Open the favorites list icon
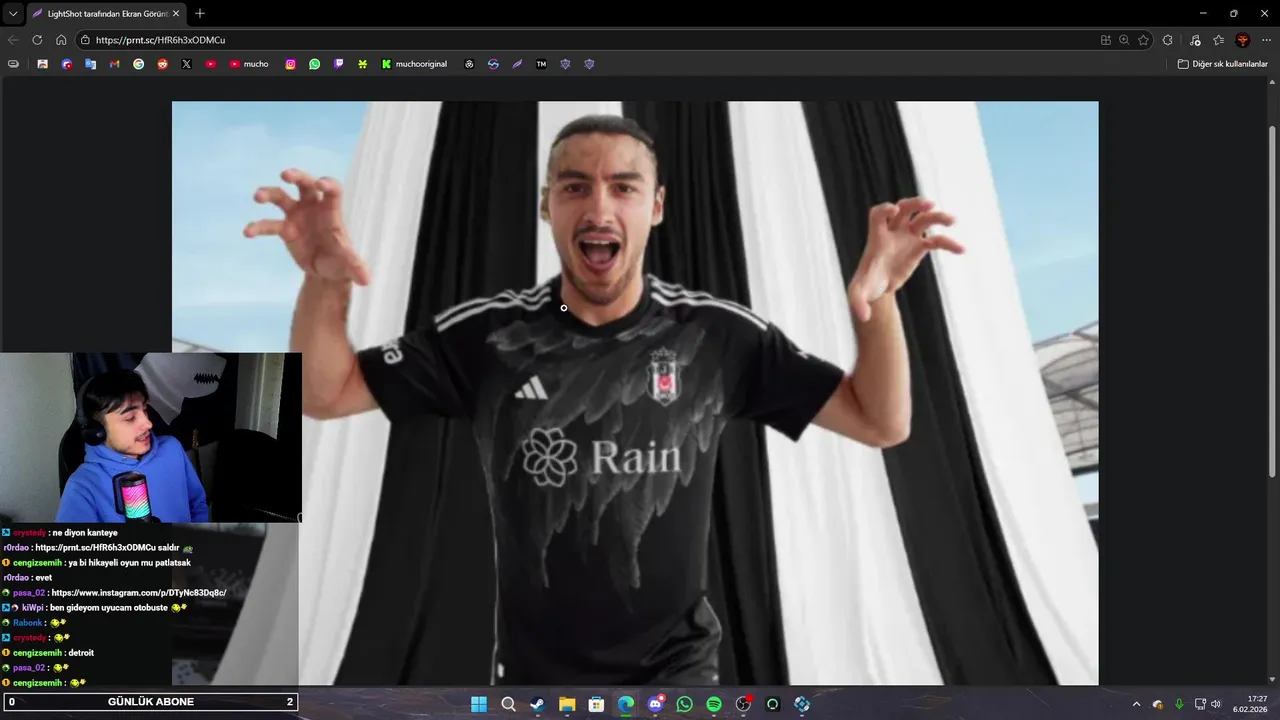1280x720 pixels. click(1218, 40)
